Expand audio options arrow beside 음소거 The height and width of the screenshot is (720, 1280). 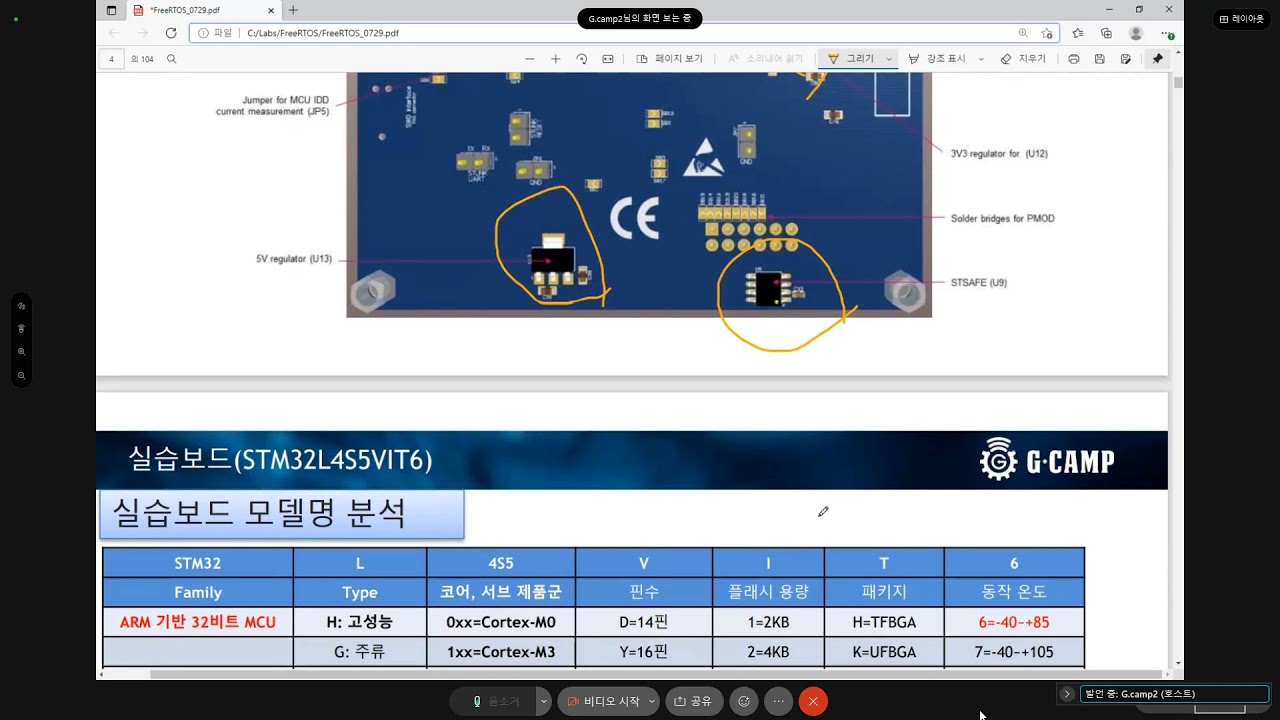544,702
